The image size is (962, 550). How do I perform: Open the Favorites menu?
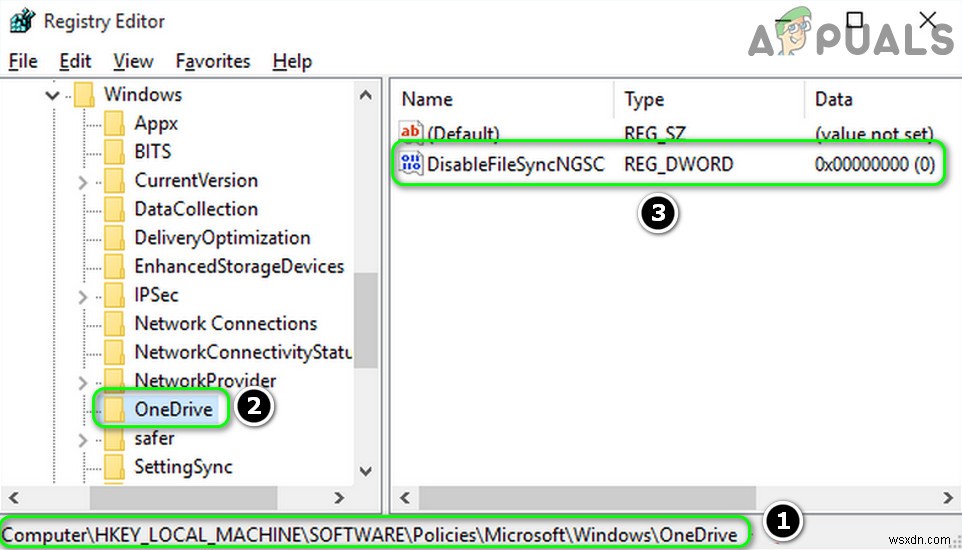[212, 61]
